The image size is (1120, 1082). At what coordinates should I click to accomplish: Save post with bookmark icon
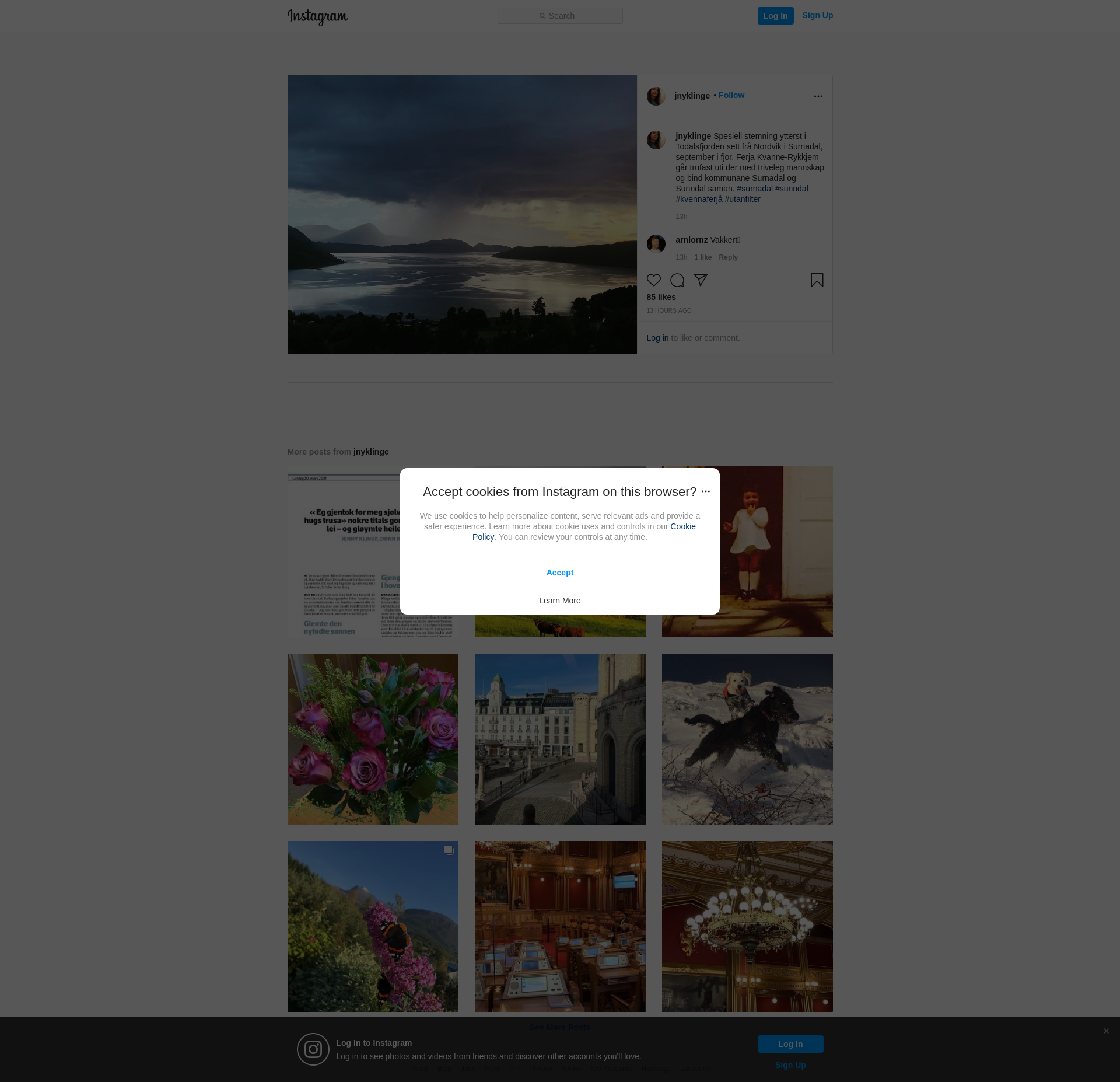817,280
